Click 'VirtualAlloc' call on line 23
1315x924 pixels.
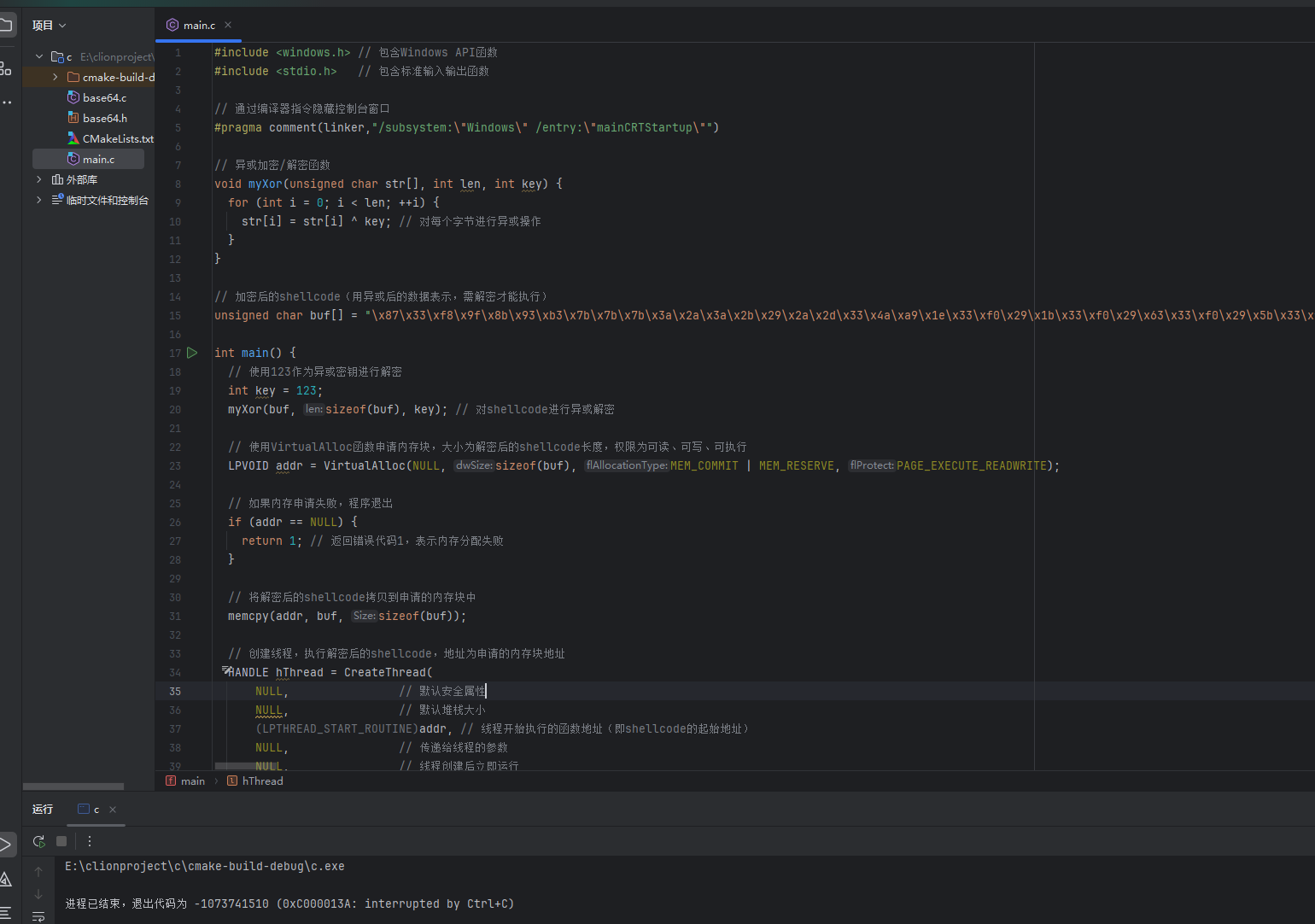[x=365, y=465]
